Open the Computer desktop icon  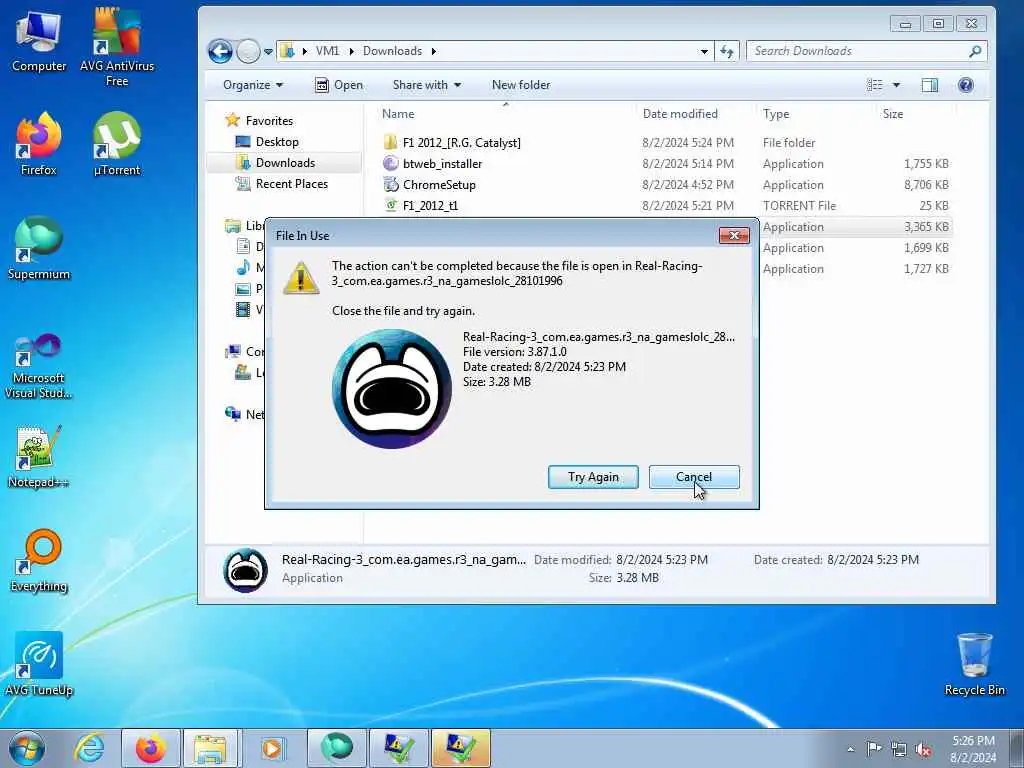(x=39, y=42)
